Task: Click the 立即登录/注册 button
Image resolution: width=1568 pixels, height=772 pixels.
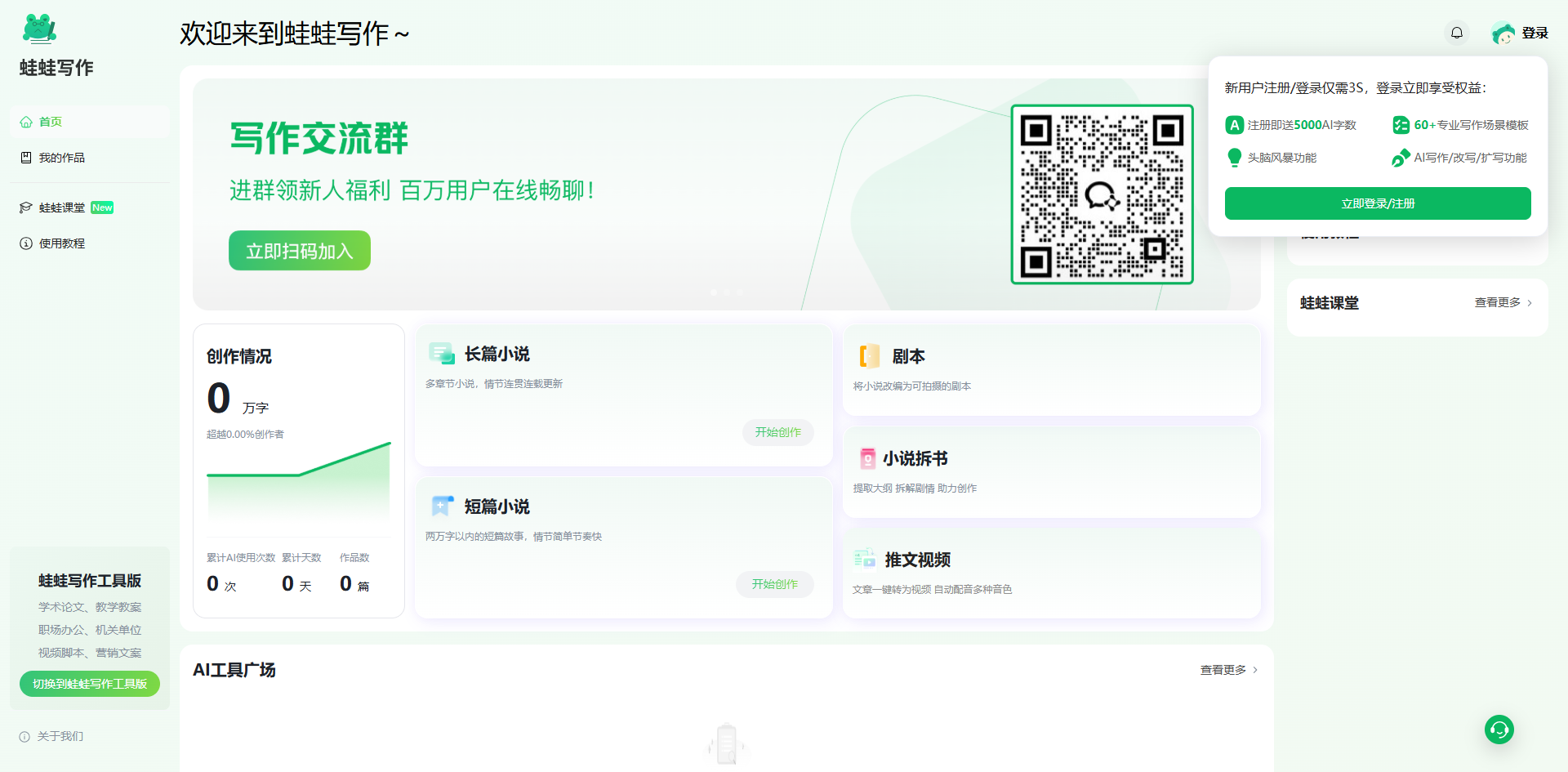Action: pos(1377,203)
